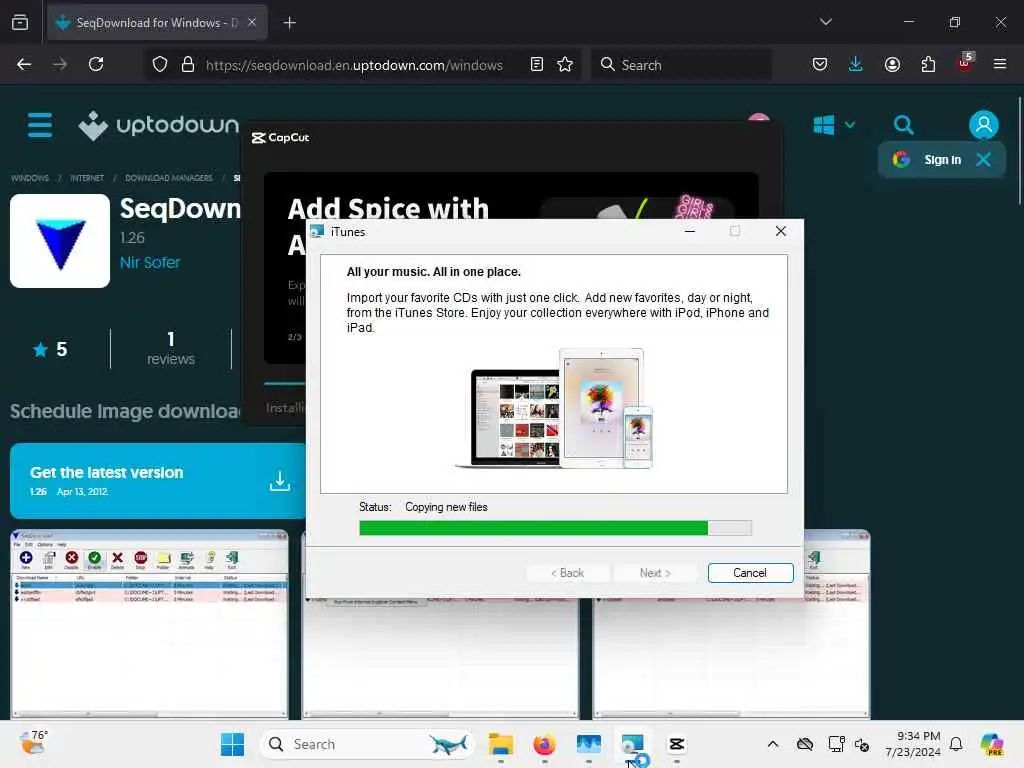
Task: Open the Windows Start menu
Action: click(232, 744)
